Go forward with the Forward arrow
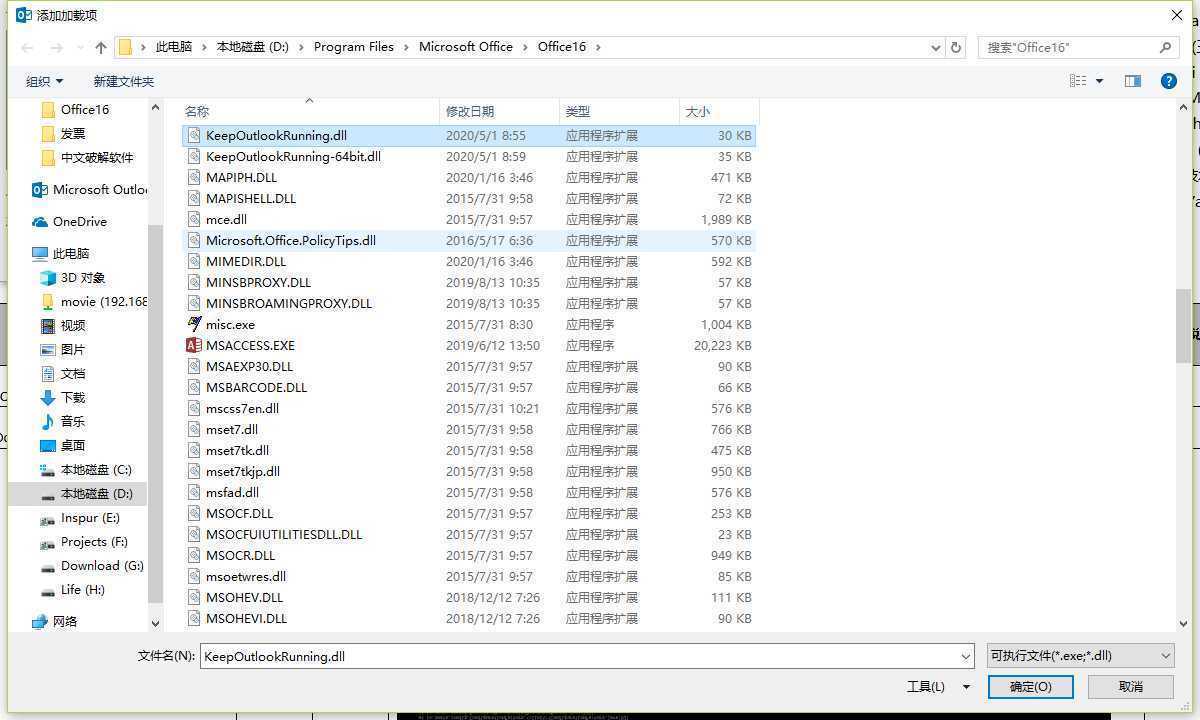1200x720 pixels. coord(56,47)
